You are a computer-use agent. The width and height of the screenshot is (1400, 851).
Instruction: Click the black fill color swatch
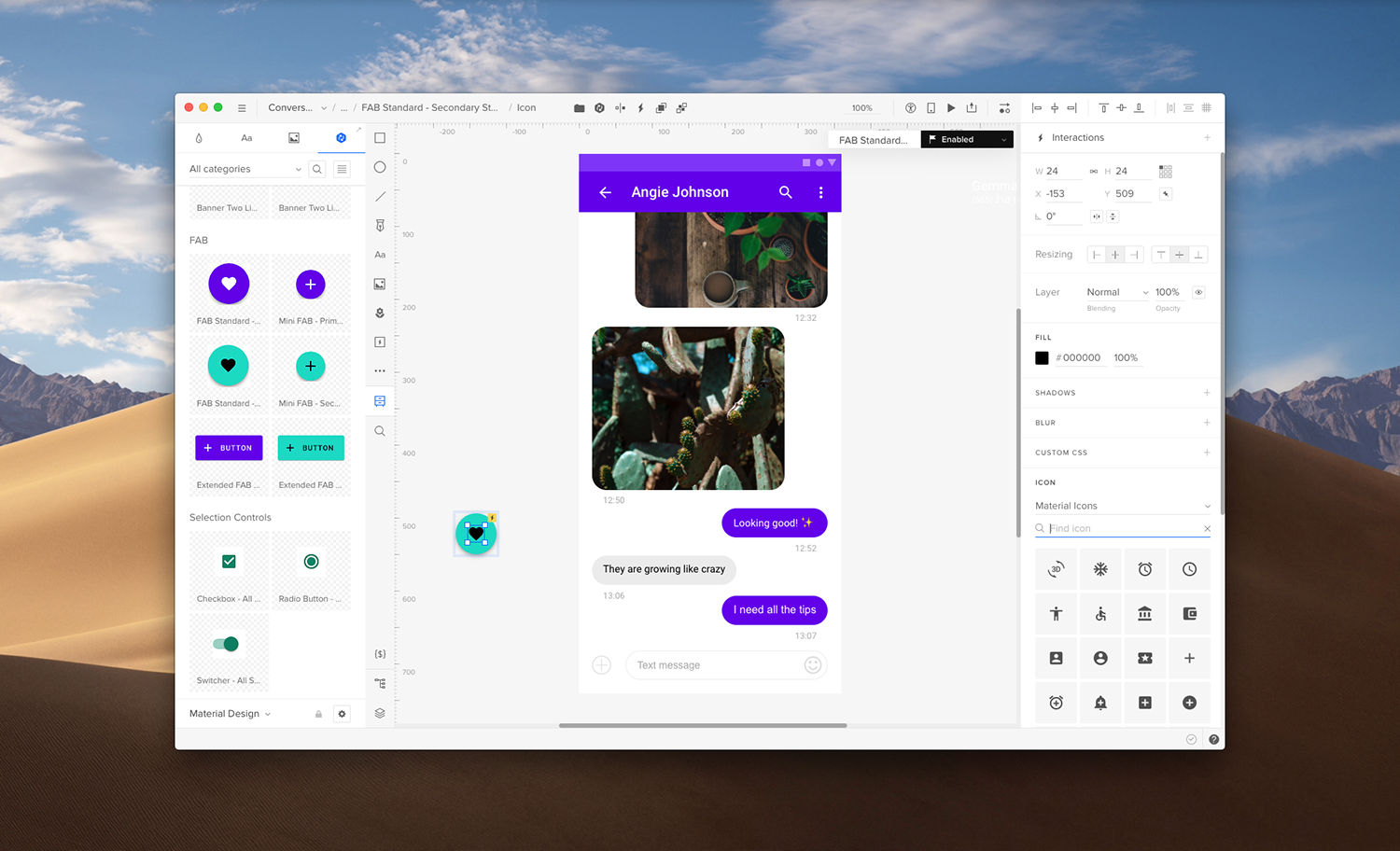[1042, 358]
